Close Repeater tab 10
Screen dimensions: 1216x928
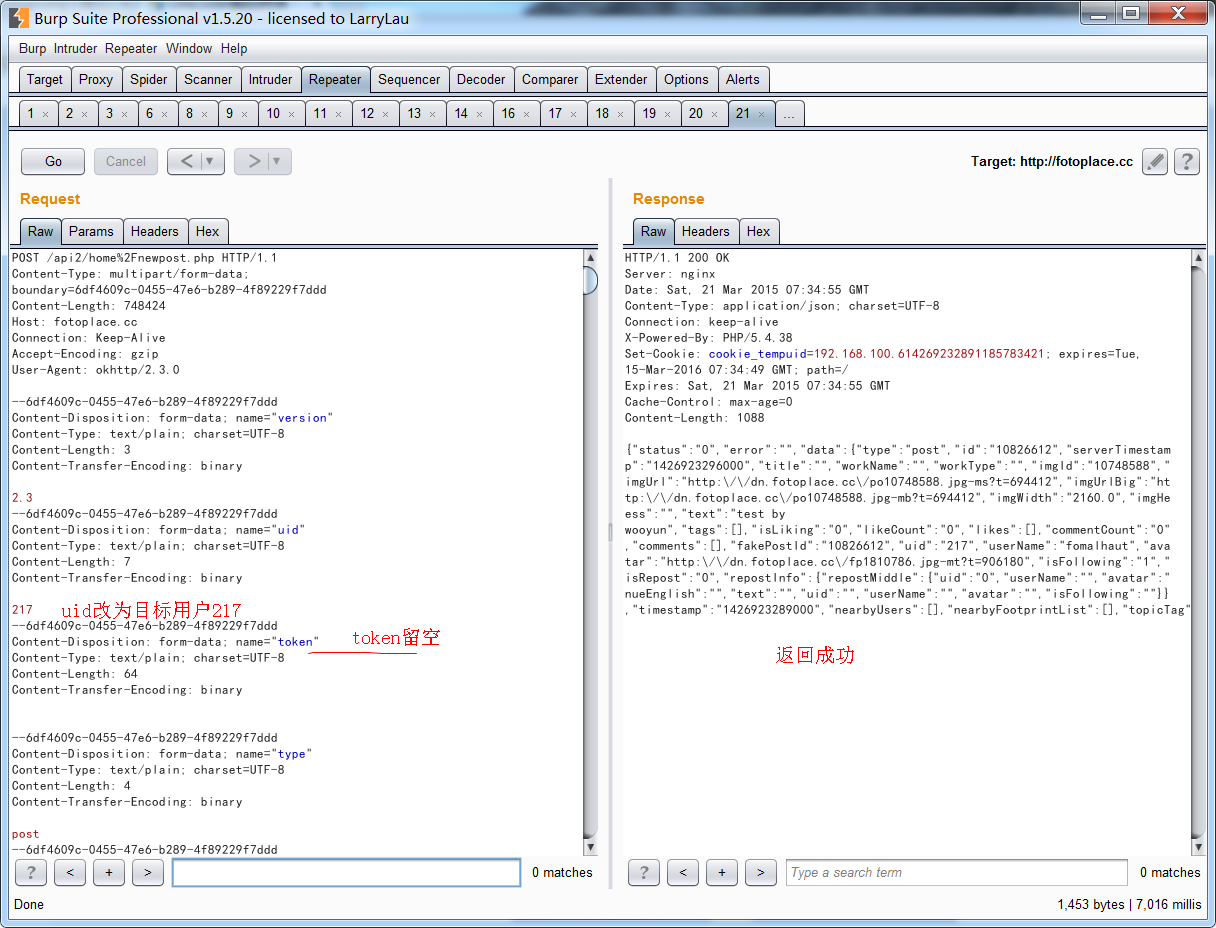point(292,114)
